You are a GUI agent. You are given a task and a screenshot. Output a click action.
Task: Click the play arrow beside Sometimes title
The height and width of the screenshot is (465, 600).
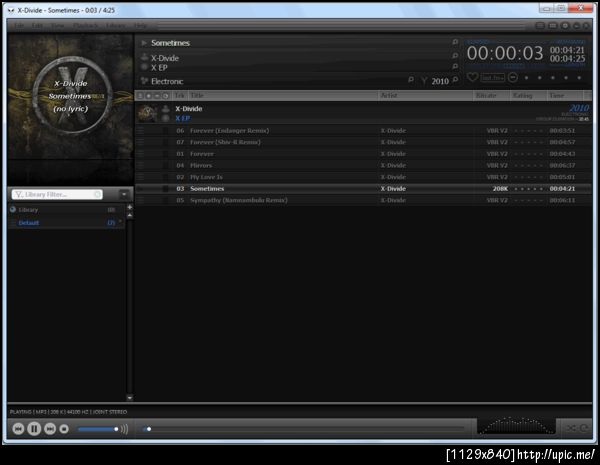point(144,43)
